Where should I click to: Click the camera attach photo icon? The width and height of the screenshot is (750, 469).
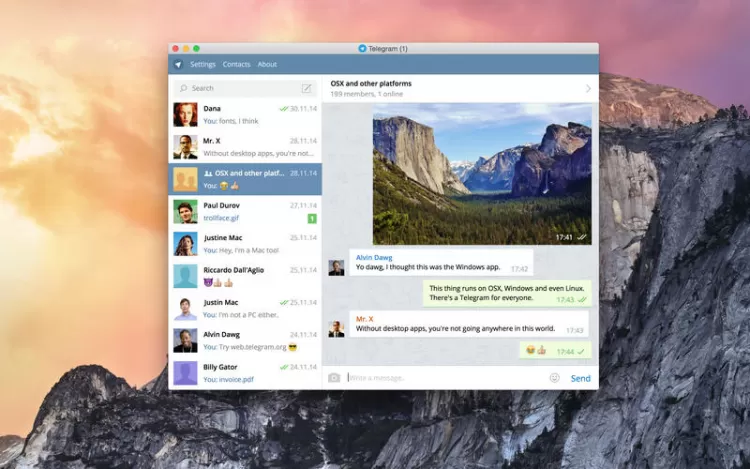coord(334,378)
